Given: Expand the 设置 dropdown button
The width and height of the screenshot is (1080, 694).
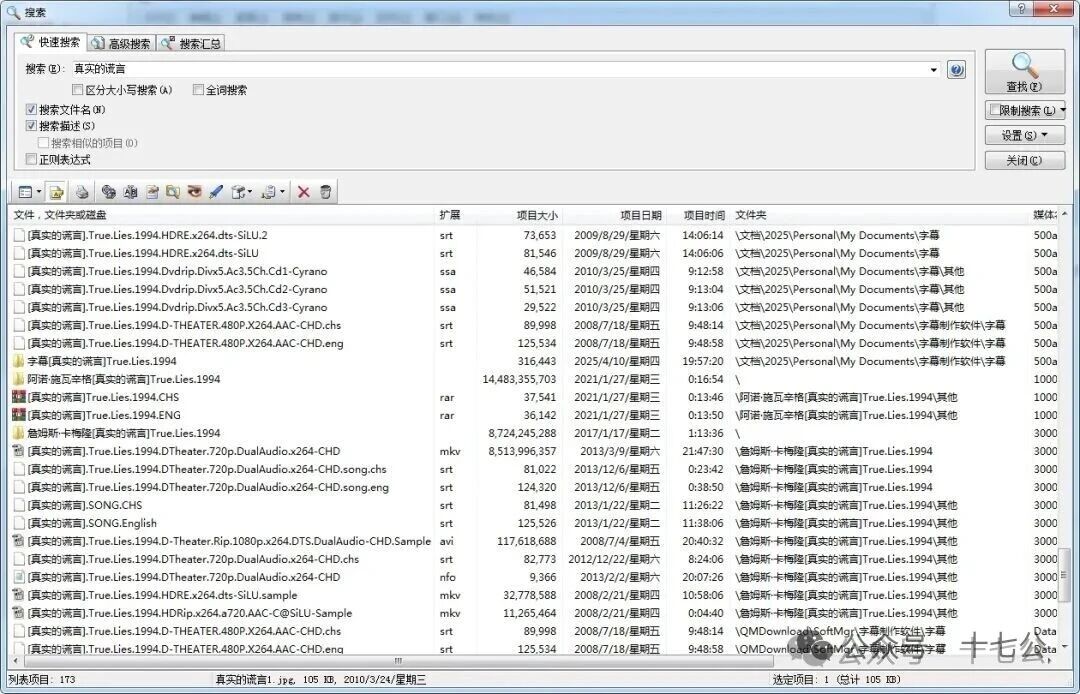Looking at the screenshot, I should coord(1024,135).
